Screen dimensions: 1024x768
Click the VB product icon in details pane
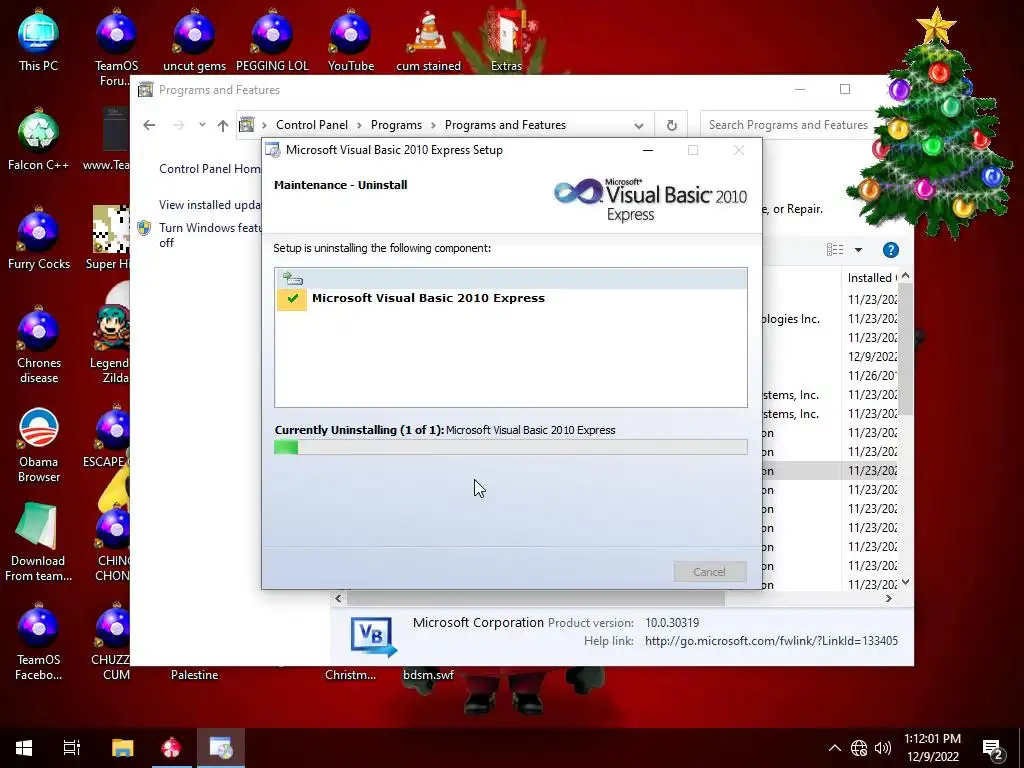click(373, 636)
